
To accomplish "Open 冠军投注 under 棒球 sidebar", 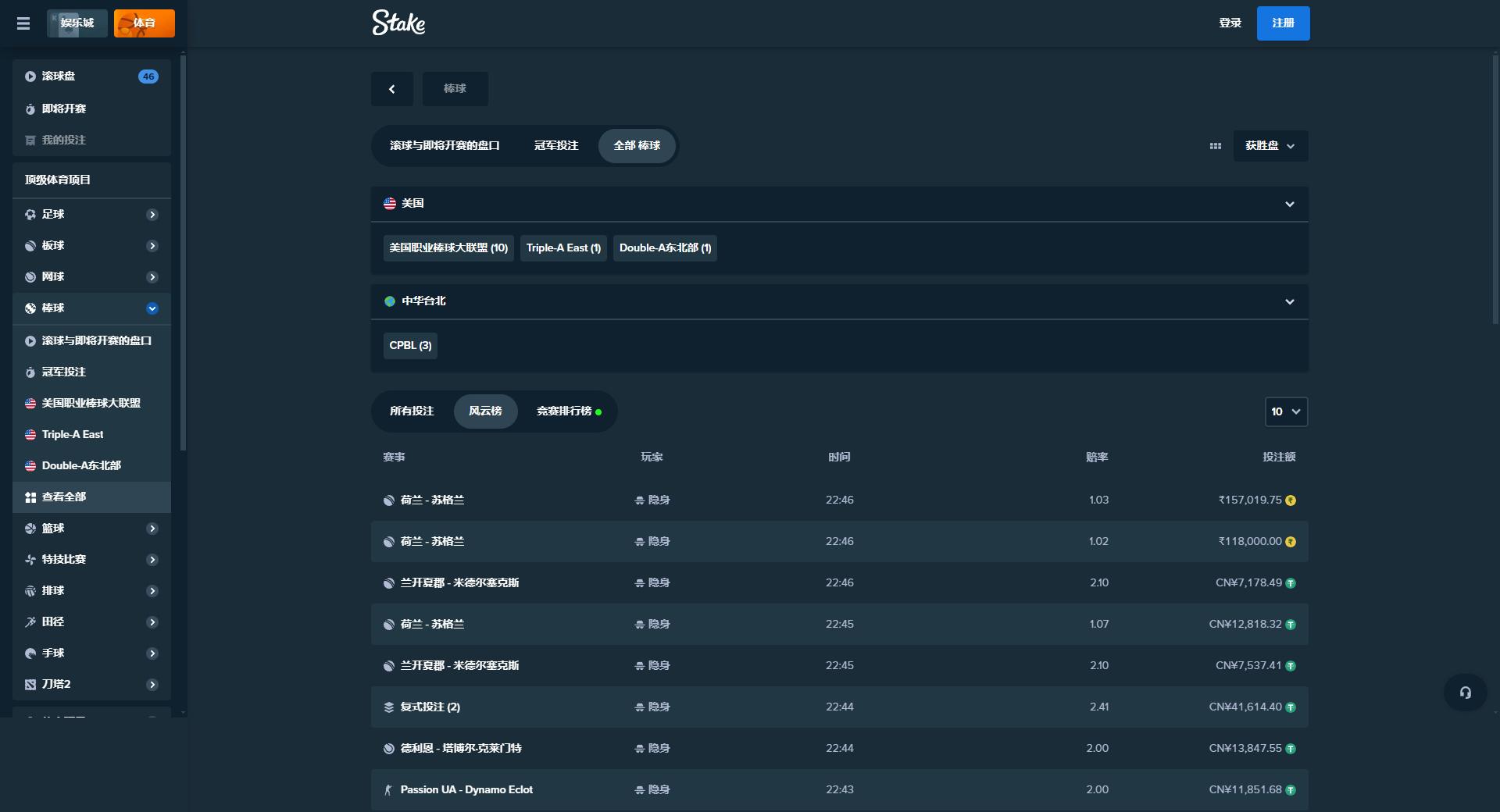I will tap(92, 372).
